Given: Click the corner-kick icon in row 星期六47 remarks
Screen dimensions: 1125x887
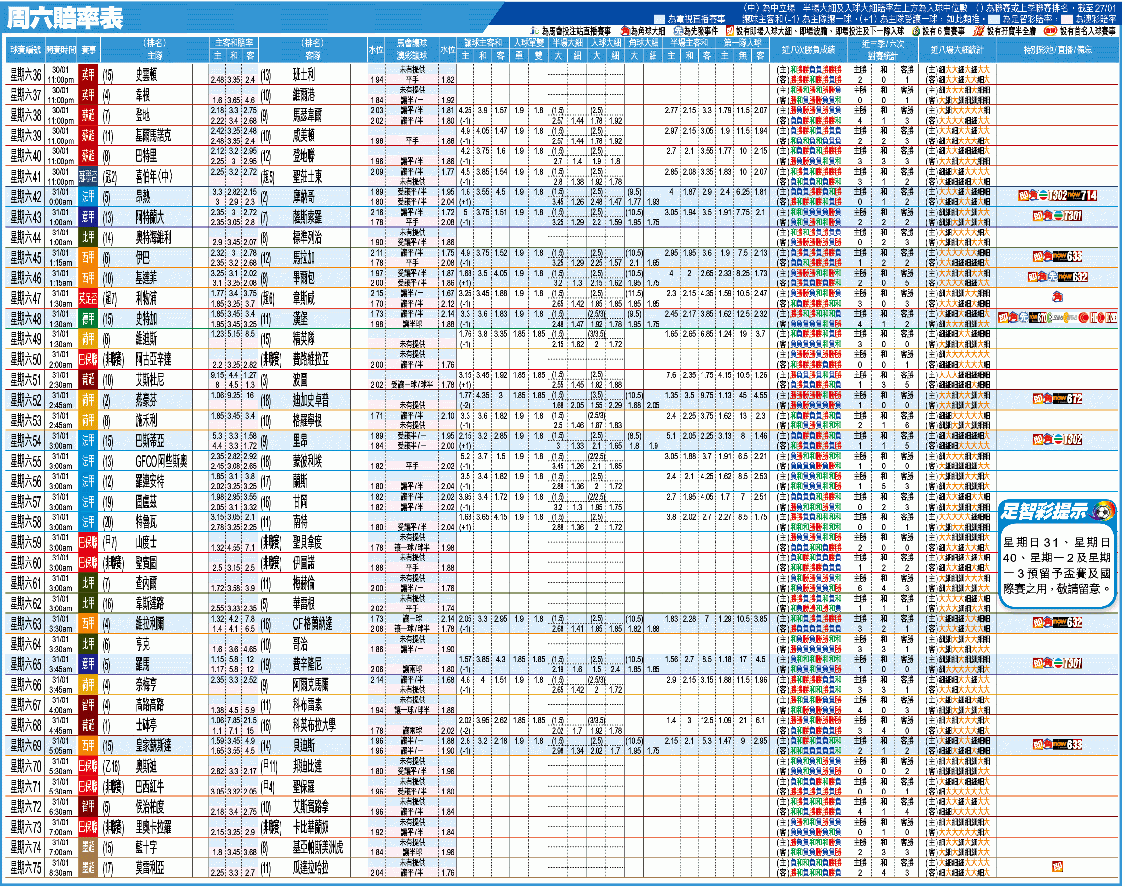Looking at the screenshot, I should click(x=1058, y=298).
